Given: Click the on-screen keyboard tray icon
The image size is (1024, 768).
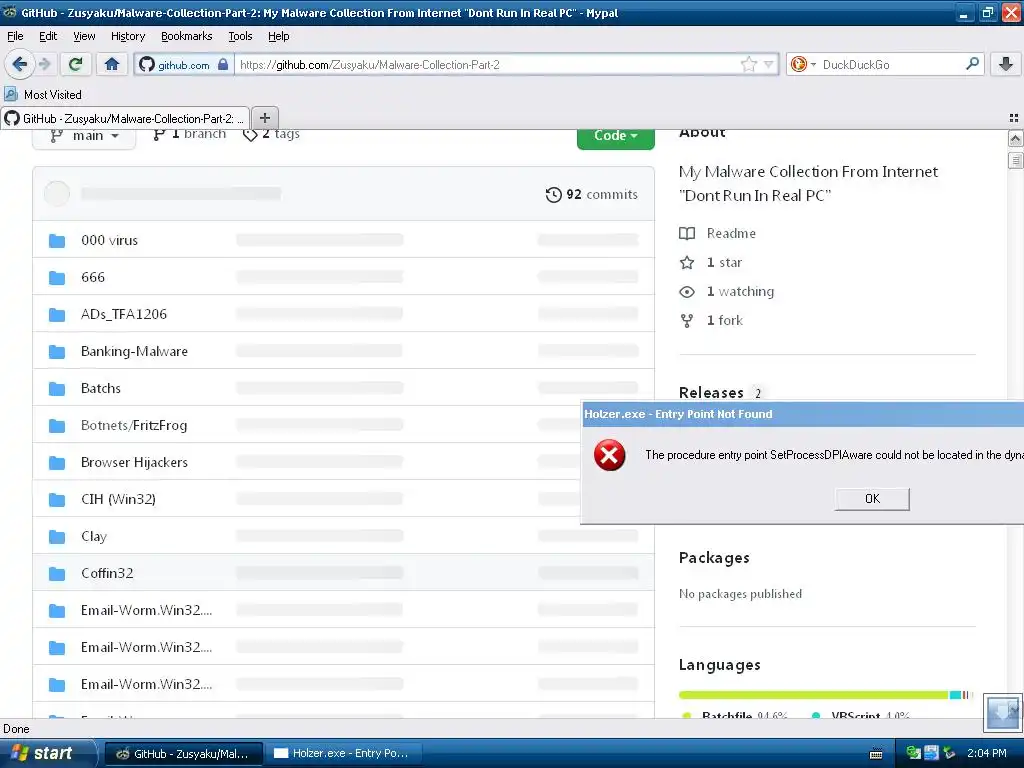Looking at the screenshot, I should point(876,754).
